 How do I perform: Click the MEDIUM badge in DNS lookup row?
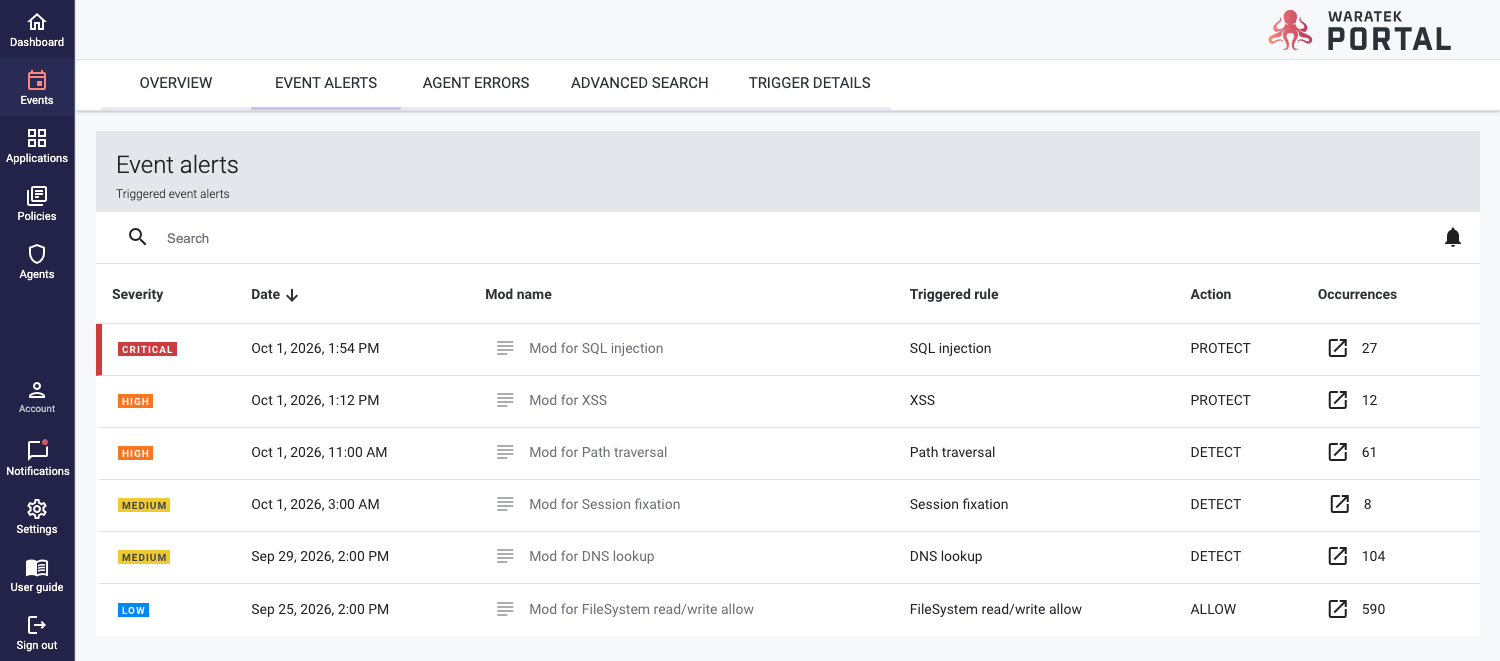[x=144, y=557]
